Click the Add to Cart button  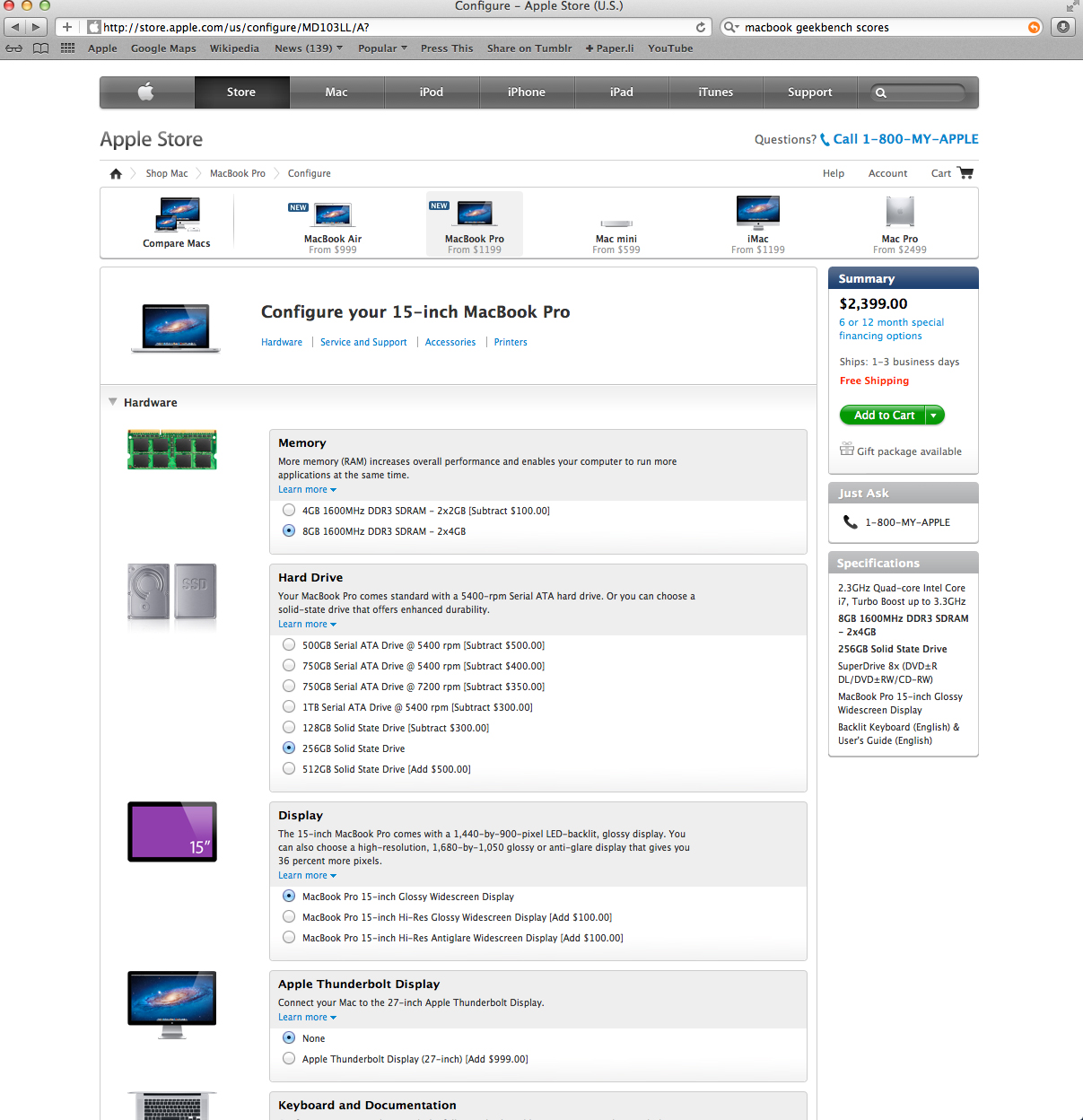coord(884,416)
